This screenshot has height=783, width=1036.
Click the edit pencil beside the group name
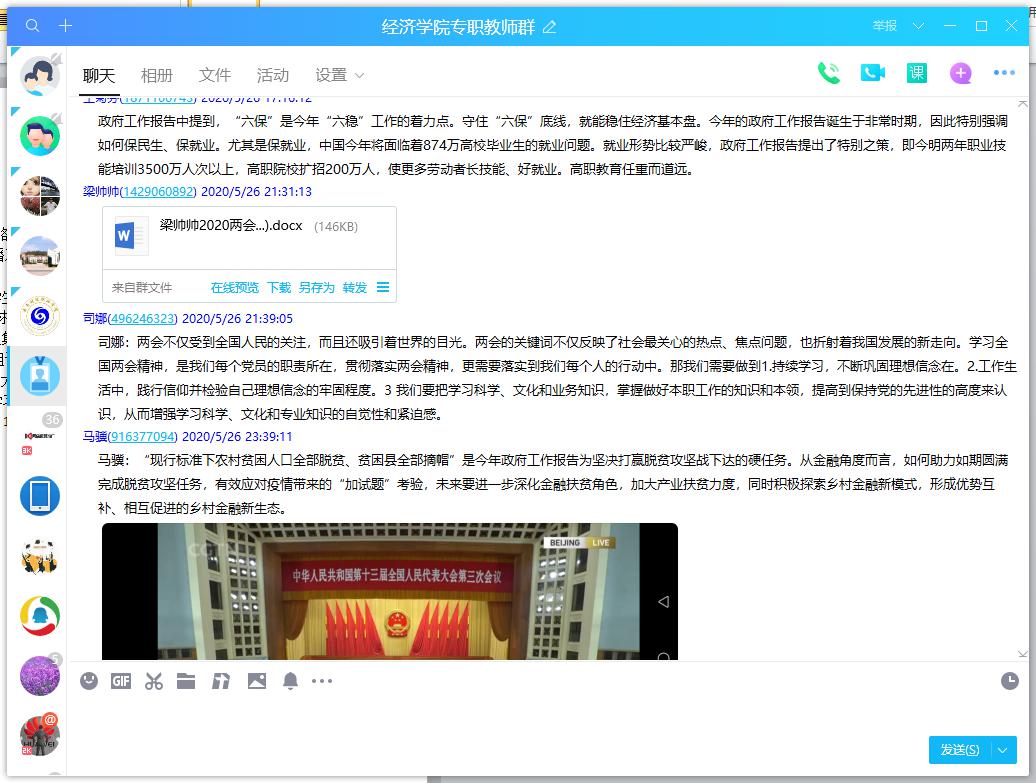[x=549, y=27]
